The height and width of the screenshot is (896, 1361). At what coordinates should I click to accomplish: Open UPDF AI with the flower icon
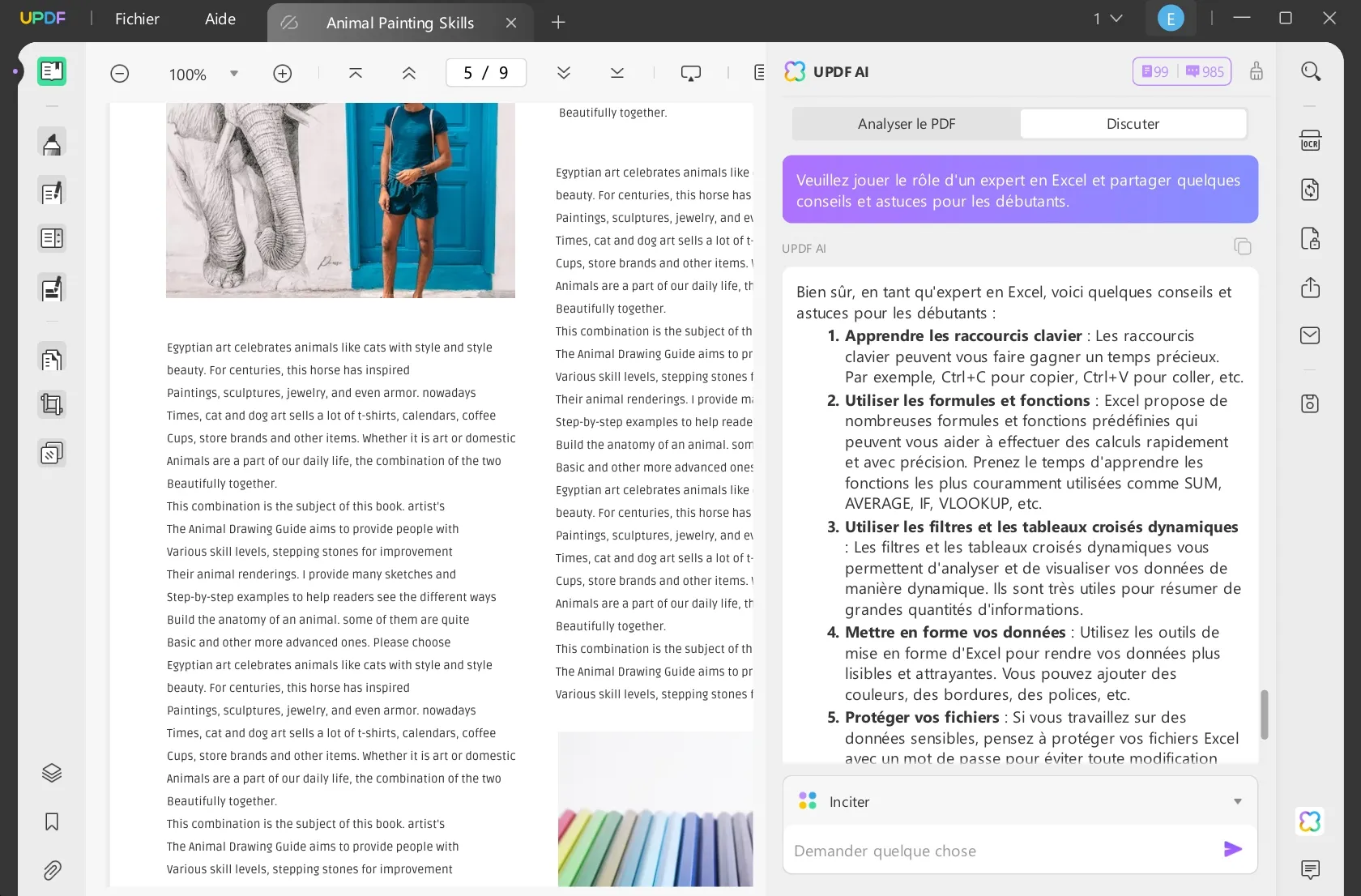(1309, 821)
